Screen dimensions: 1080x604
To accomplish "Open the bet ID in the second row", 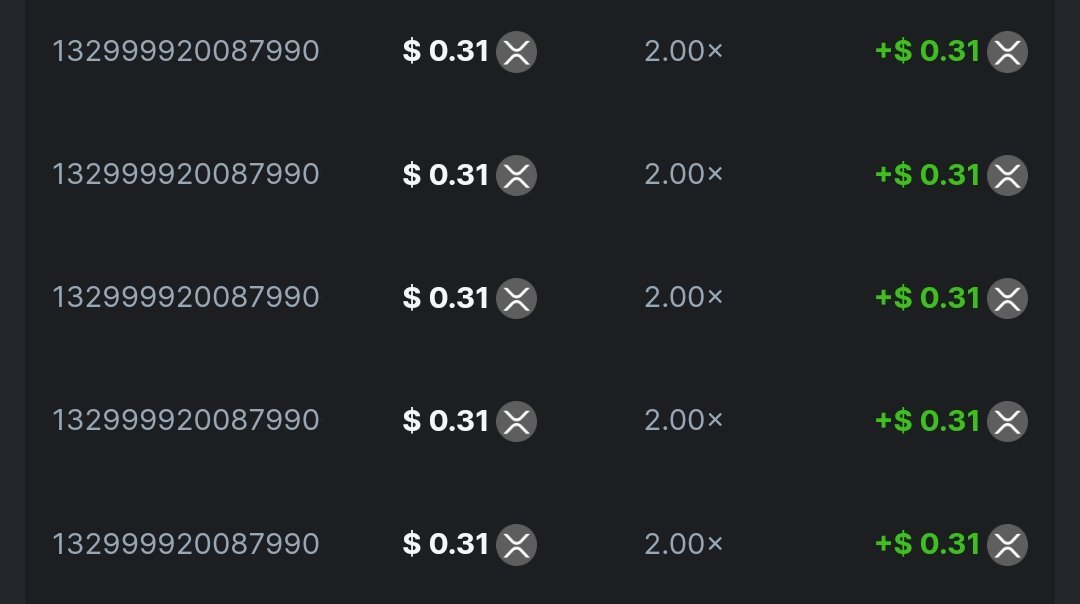I will (x=185, y=174).
